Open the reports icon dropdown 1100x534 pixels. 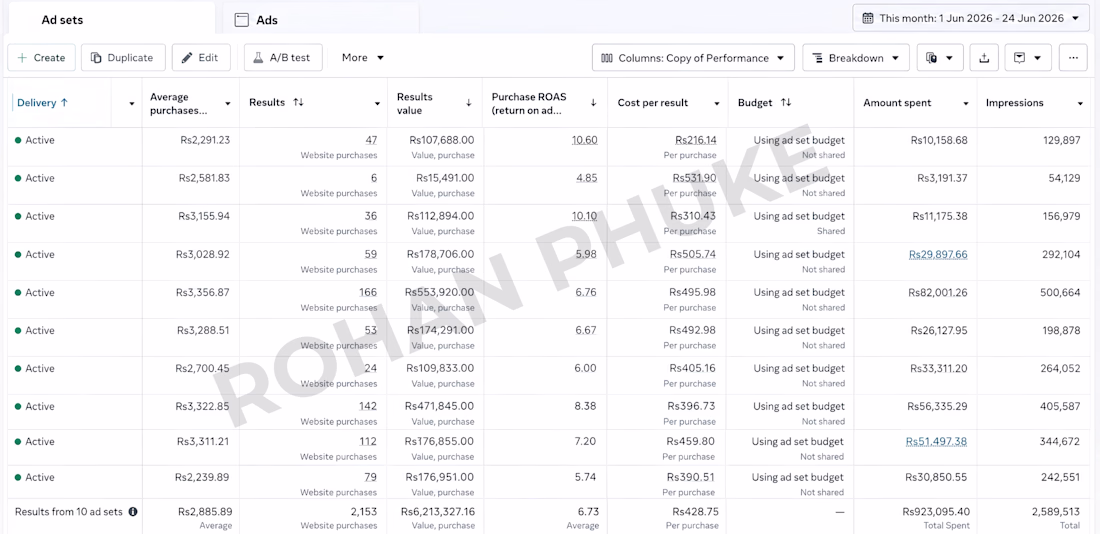click(x=1028, y=58)
